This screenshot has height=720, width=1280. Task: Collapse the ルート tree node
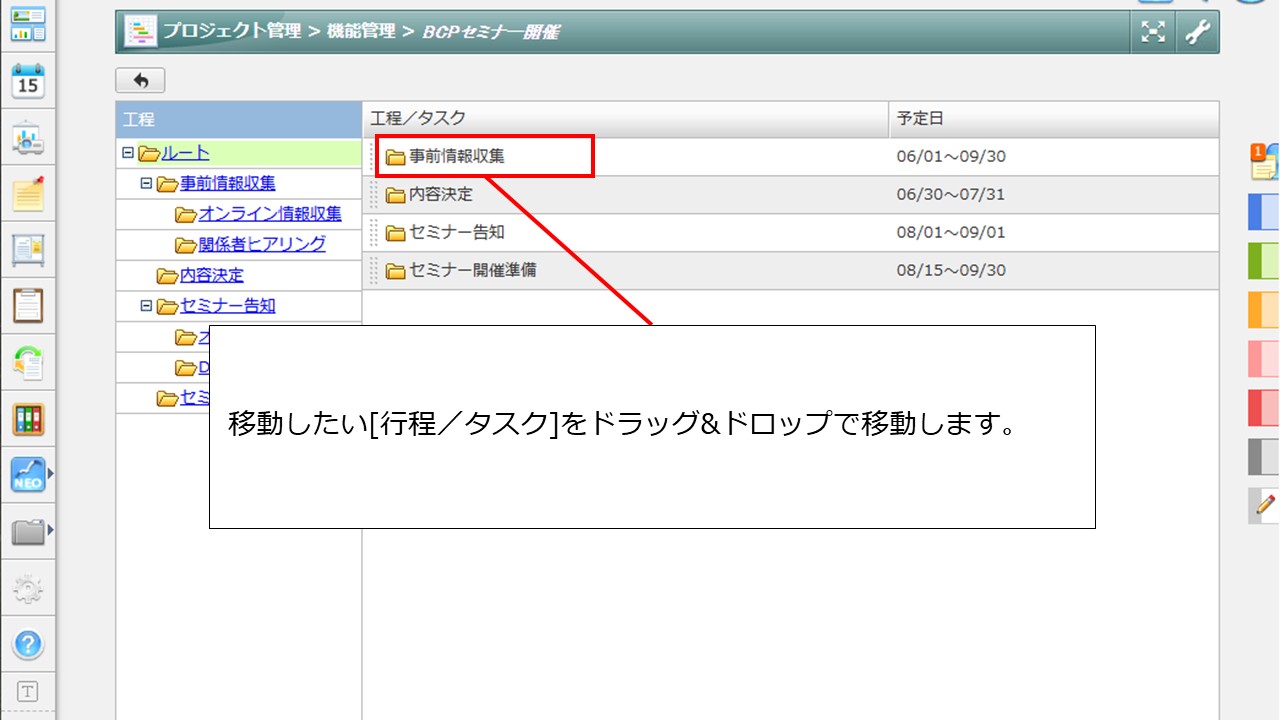[127, 153]
